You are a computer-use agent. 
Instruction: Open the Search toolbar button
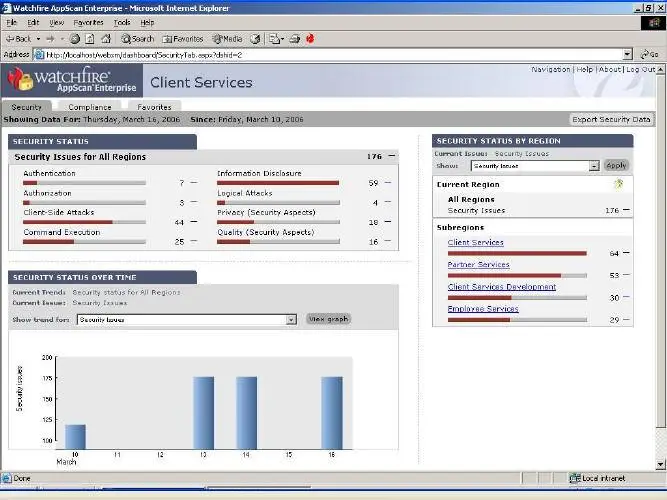point(137,39)
